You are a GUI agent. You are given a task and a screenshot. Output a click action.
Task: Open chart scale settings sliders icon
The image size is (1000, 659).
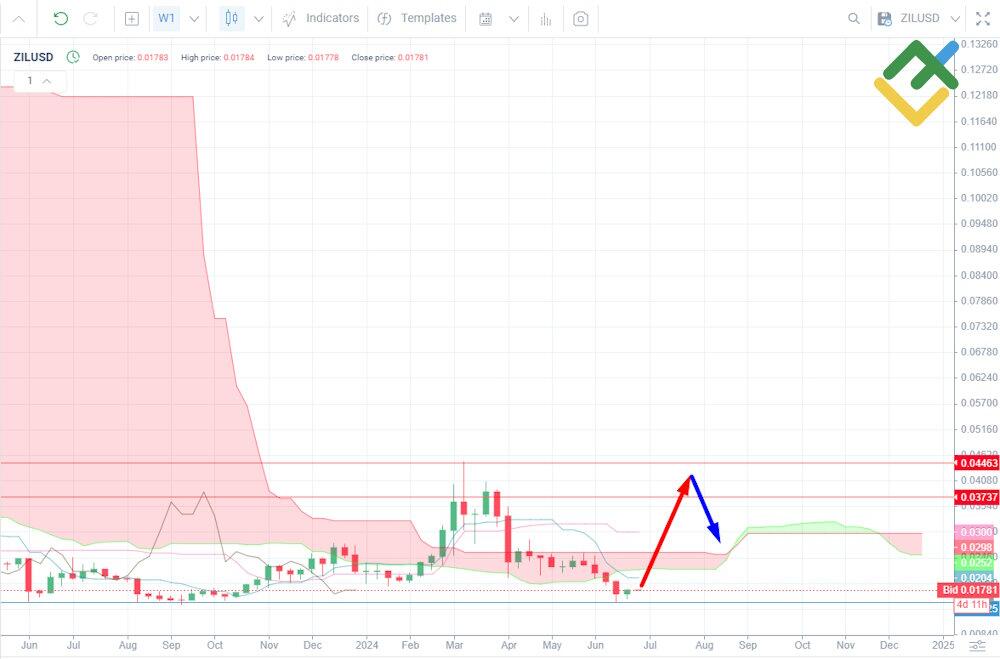pos(977,645)
